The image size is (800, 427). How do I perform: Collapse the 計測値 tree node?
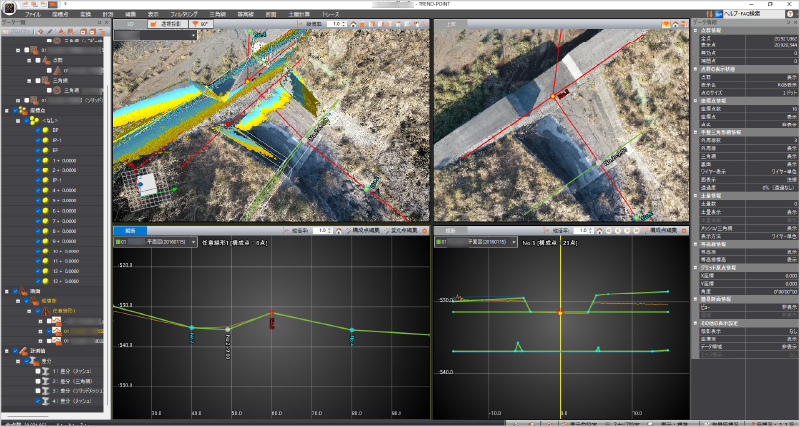pyautogui.click(x=7, y=350)
